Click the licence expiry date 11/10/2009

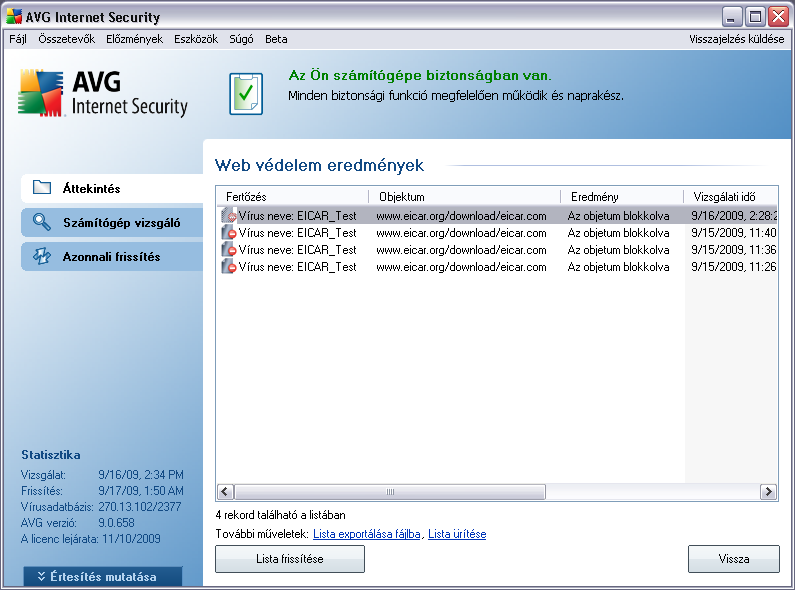[x=131, y=539]
